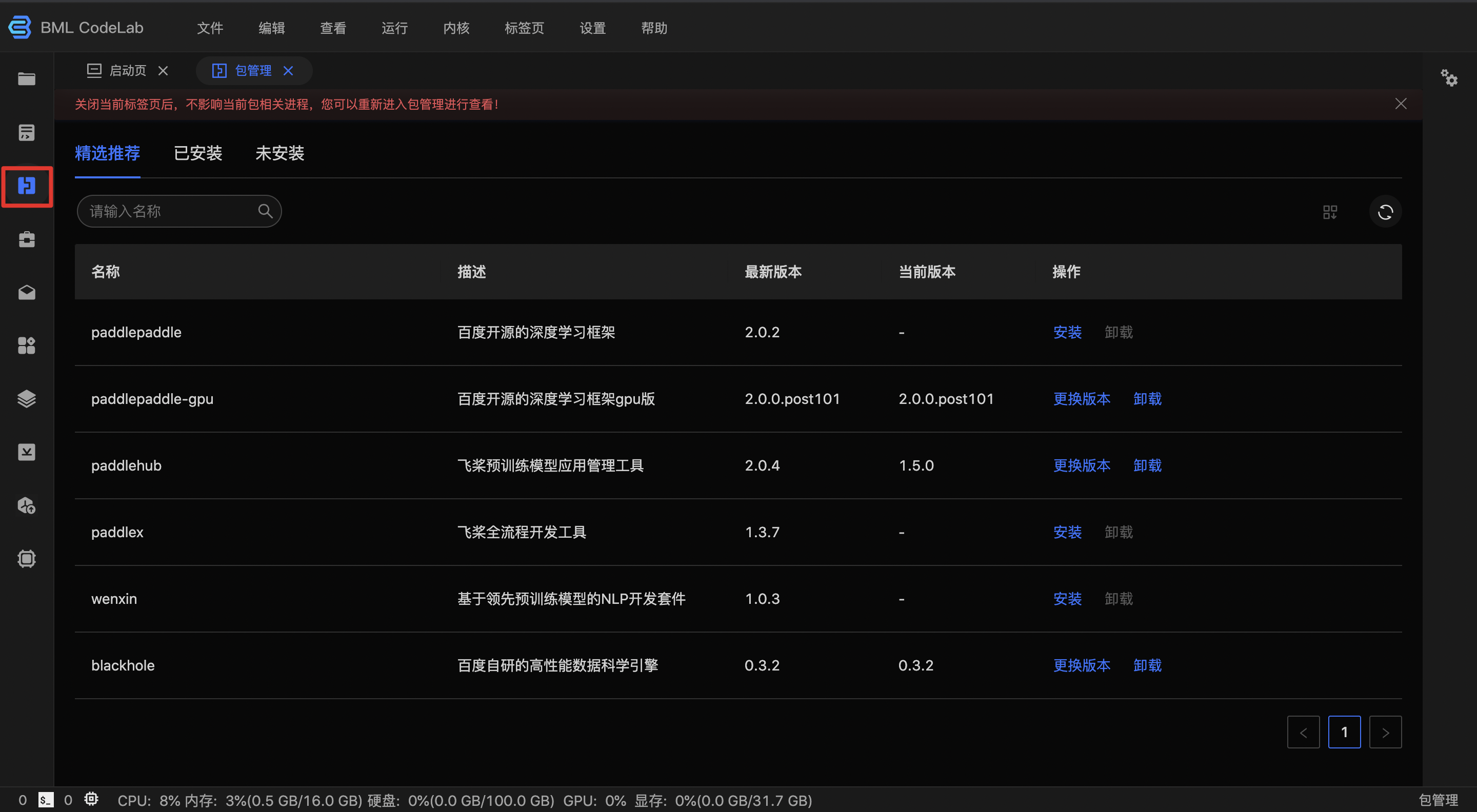Image resolution: width=1477 pixels, height=812 pixels.
Task: Open the 内核 menu
Action: 456,28
